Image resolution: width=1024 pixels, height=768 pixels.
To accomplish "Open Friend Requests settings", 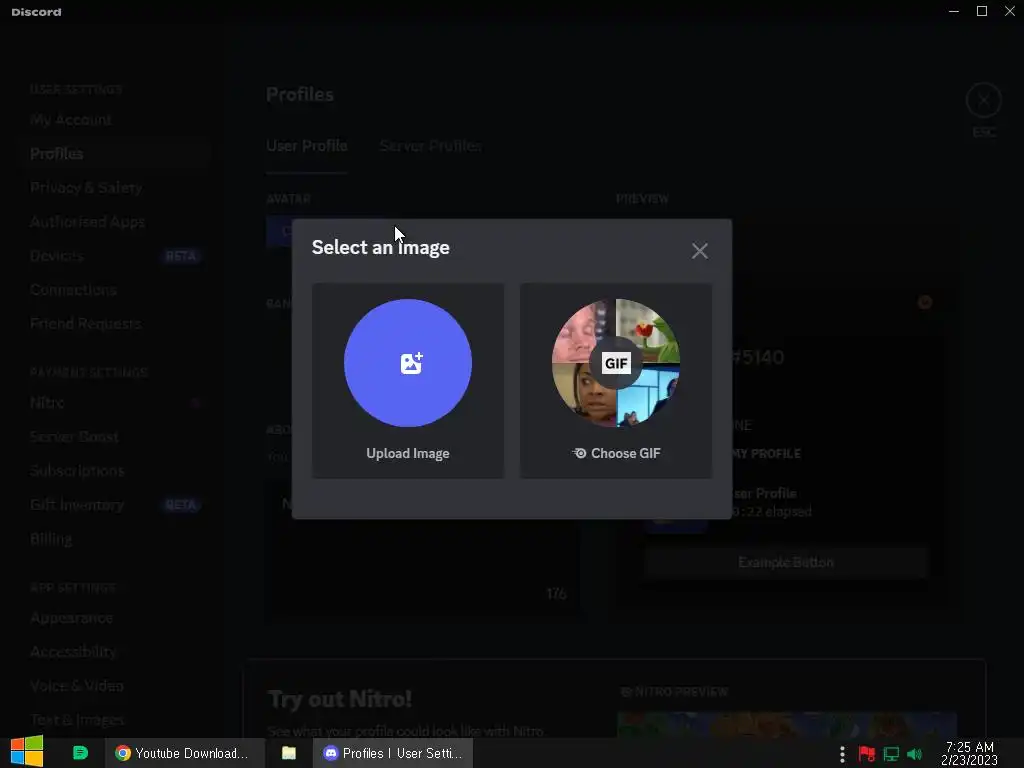I will click(x=86, y=323).
